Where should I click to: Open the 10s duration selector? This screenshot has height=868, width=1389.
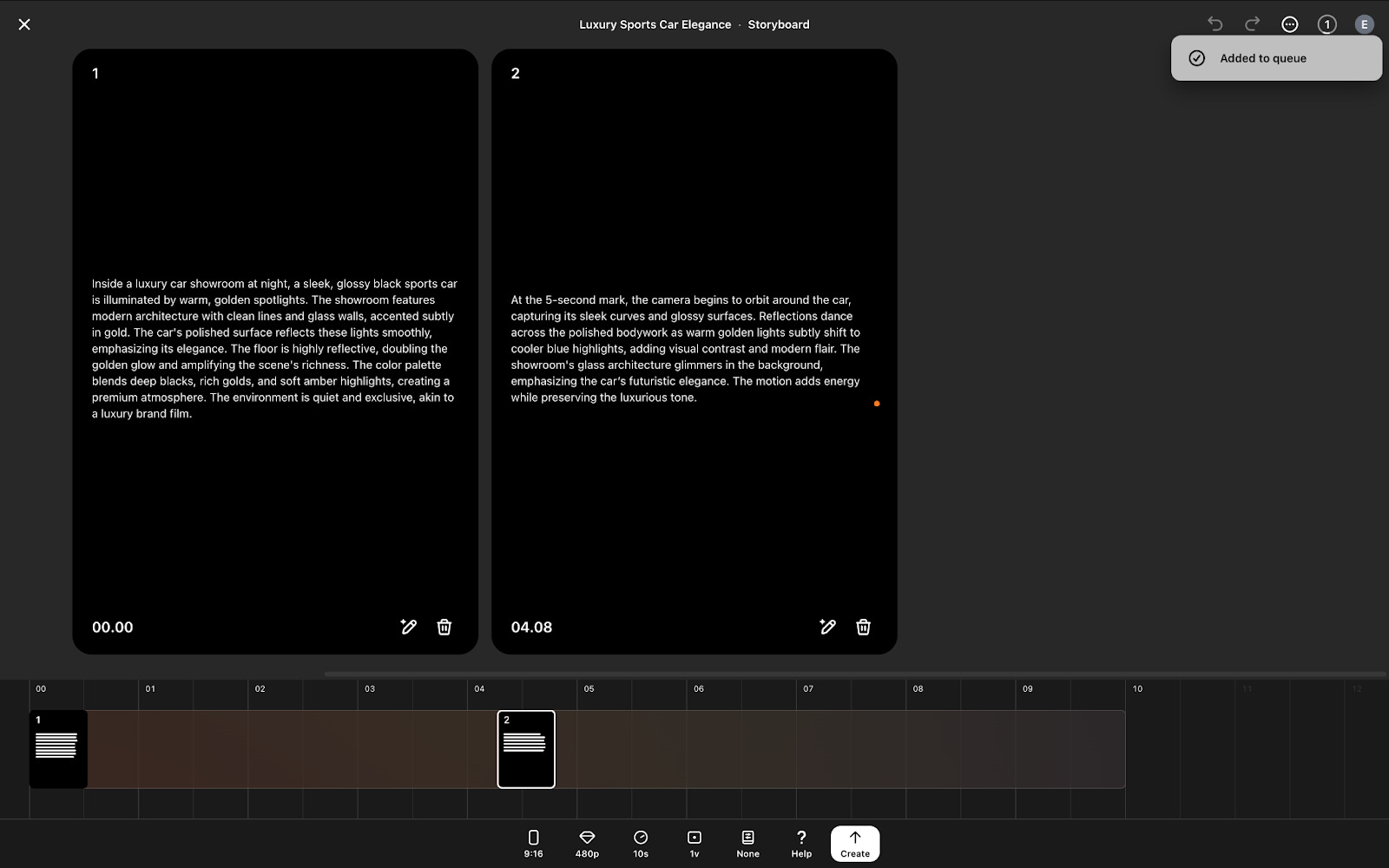point(641,844)
